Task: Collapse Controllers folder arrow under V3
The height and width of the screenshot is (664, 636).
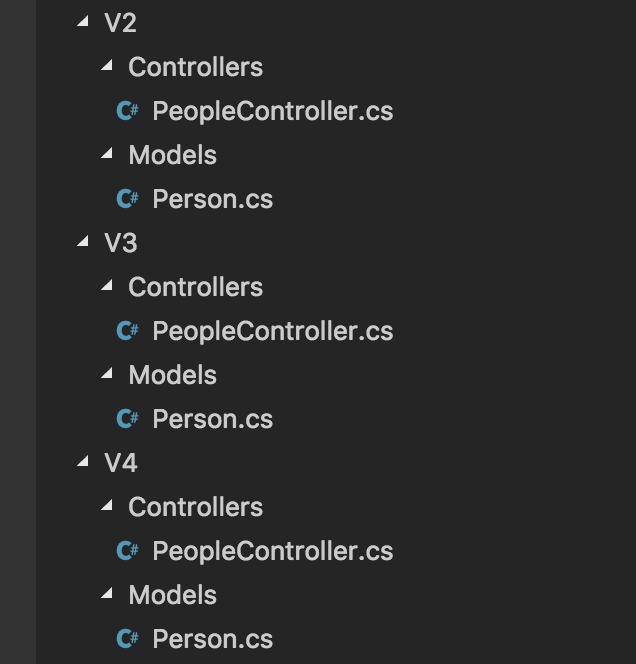Action: tap(107, 286)
